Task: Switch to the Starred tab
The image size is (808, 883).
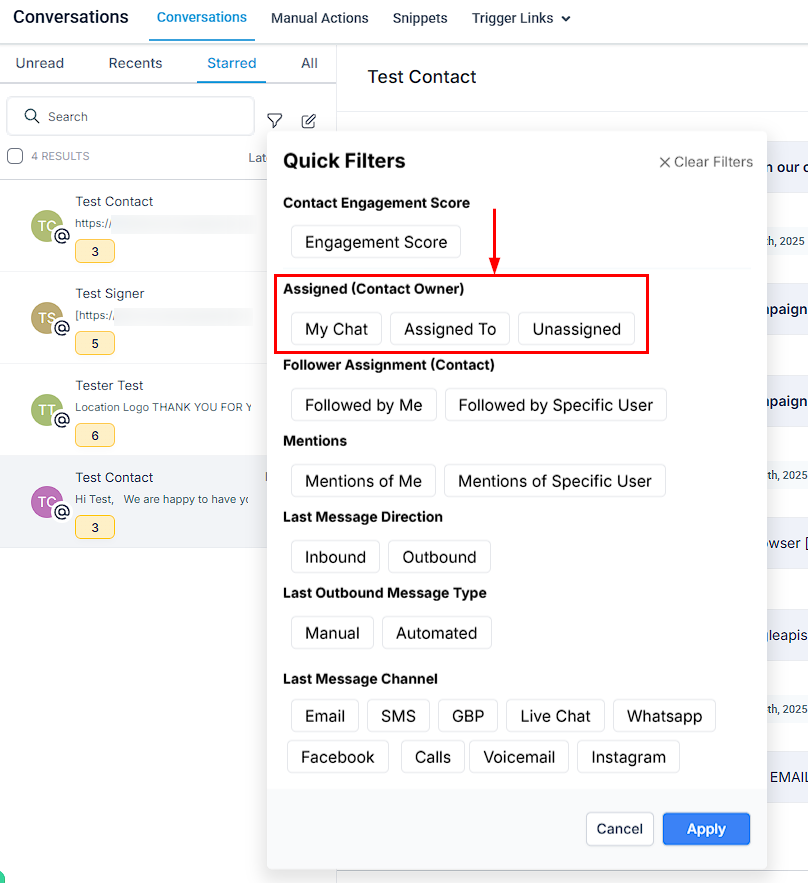Action: pos(231,63)
